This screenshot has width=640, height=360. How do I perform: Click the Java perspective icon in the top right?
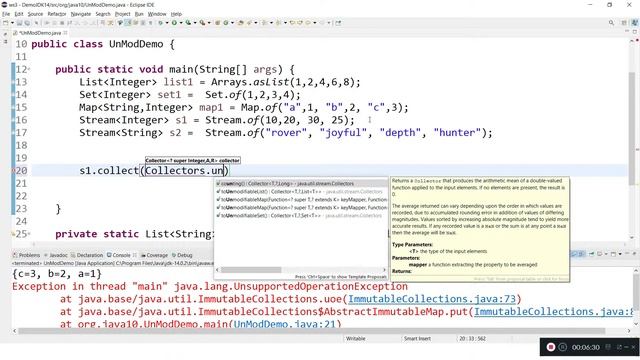click(x=634, y=23)
